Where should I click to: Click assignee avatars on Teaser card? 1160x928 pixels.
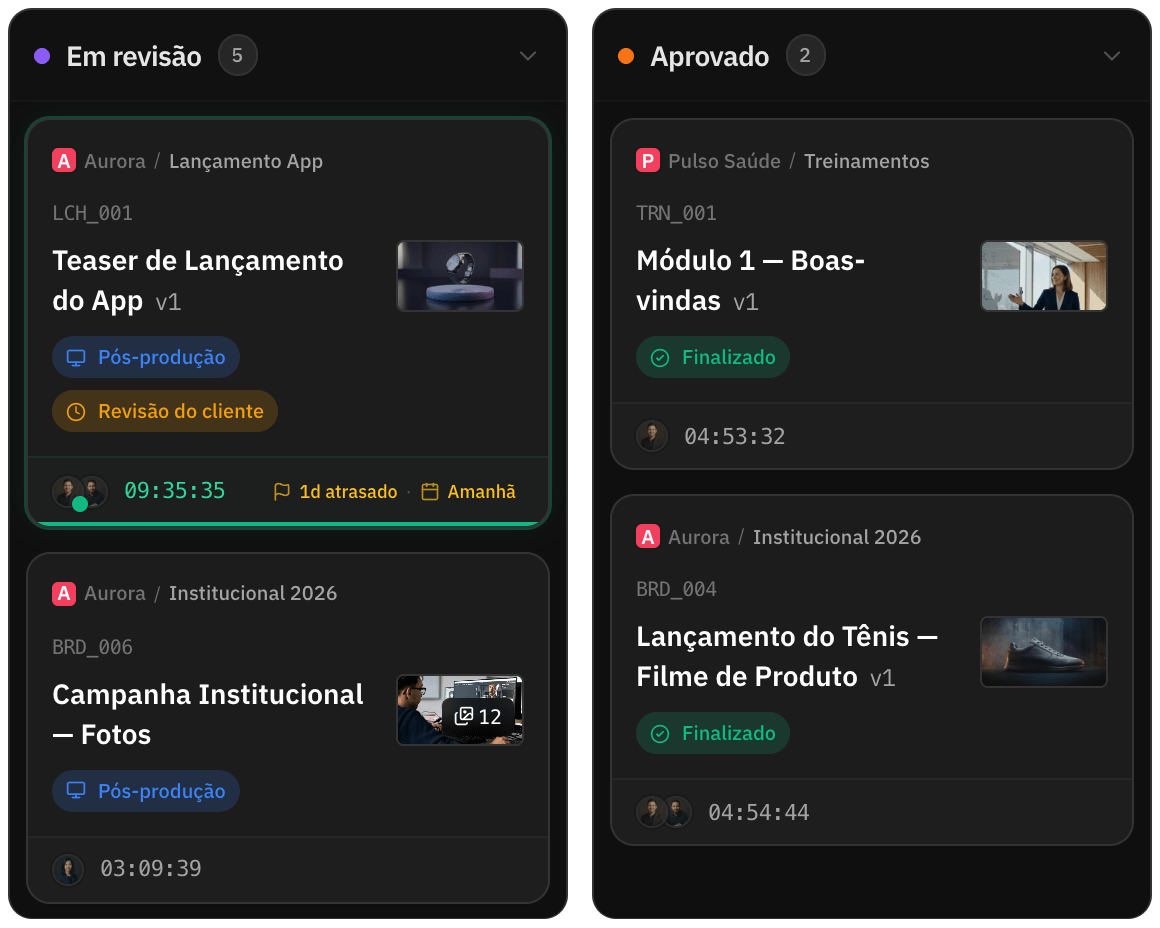click(80, 491)
